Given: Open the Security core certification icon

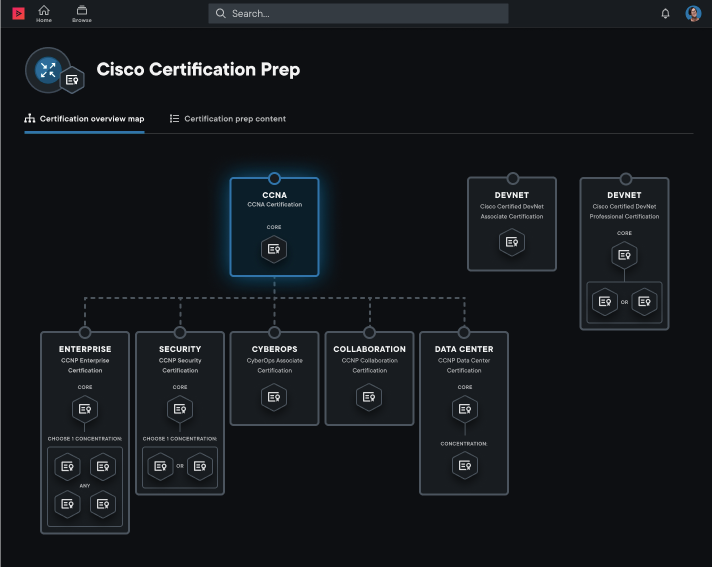Looking at the screenshot, I should click(x=180, y=409).
